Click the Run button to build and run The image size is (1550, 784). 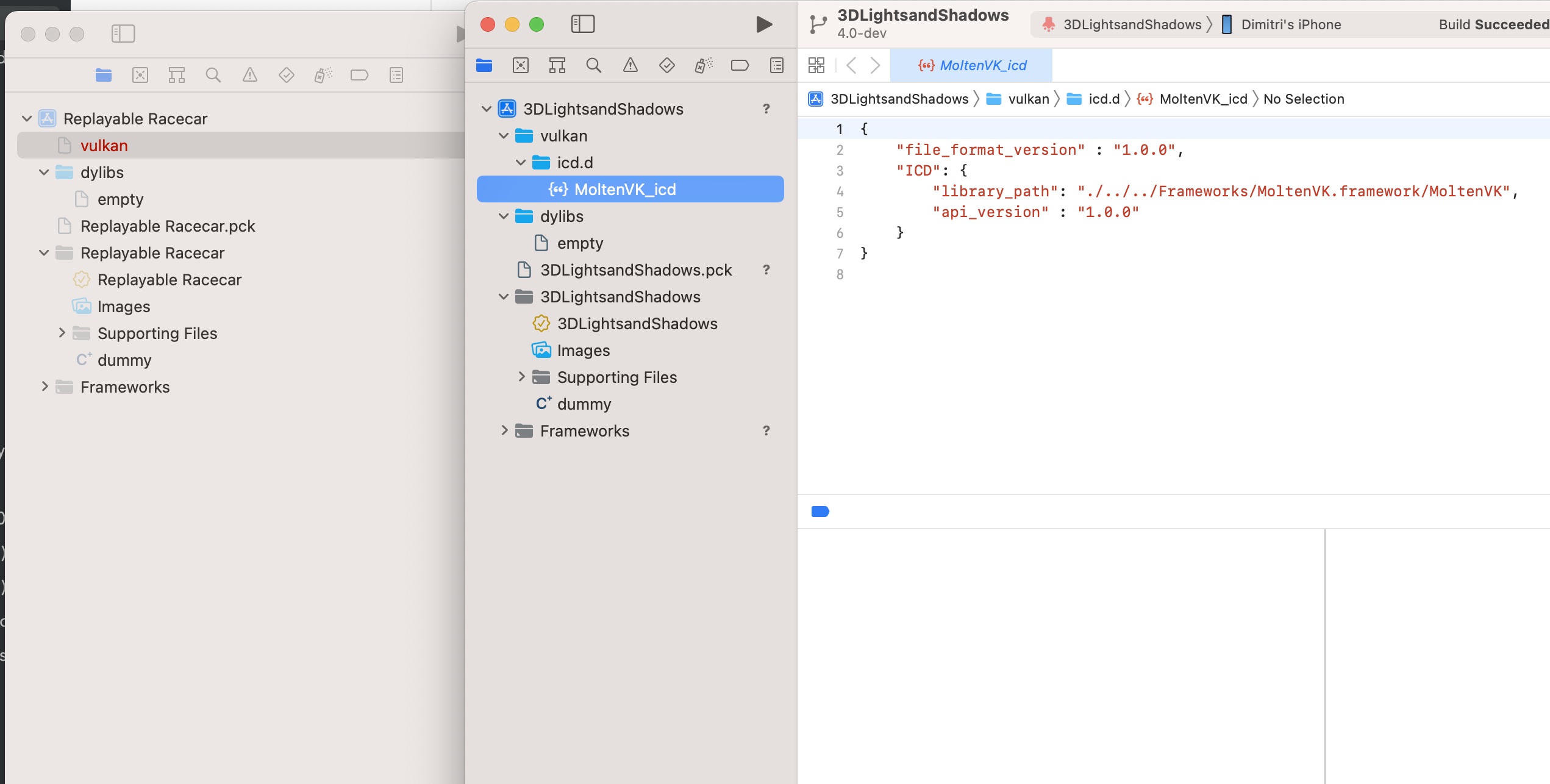coord(763,24)
